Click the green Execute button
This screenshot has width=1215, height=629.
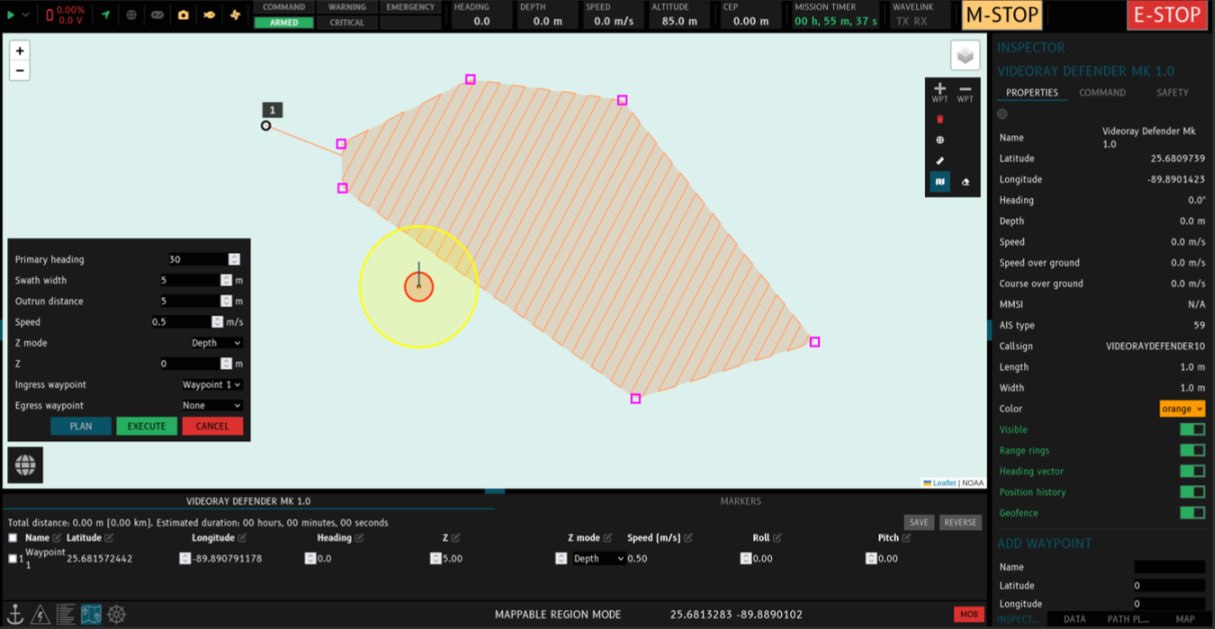[146, 426]
